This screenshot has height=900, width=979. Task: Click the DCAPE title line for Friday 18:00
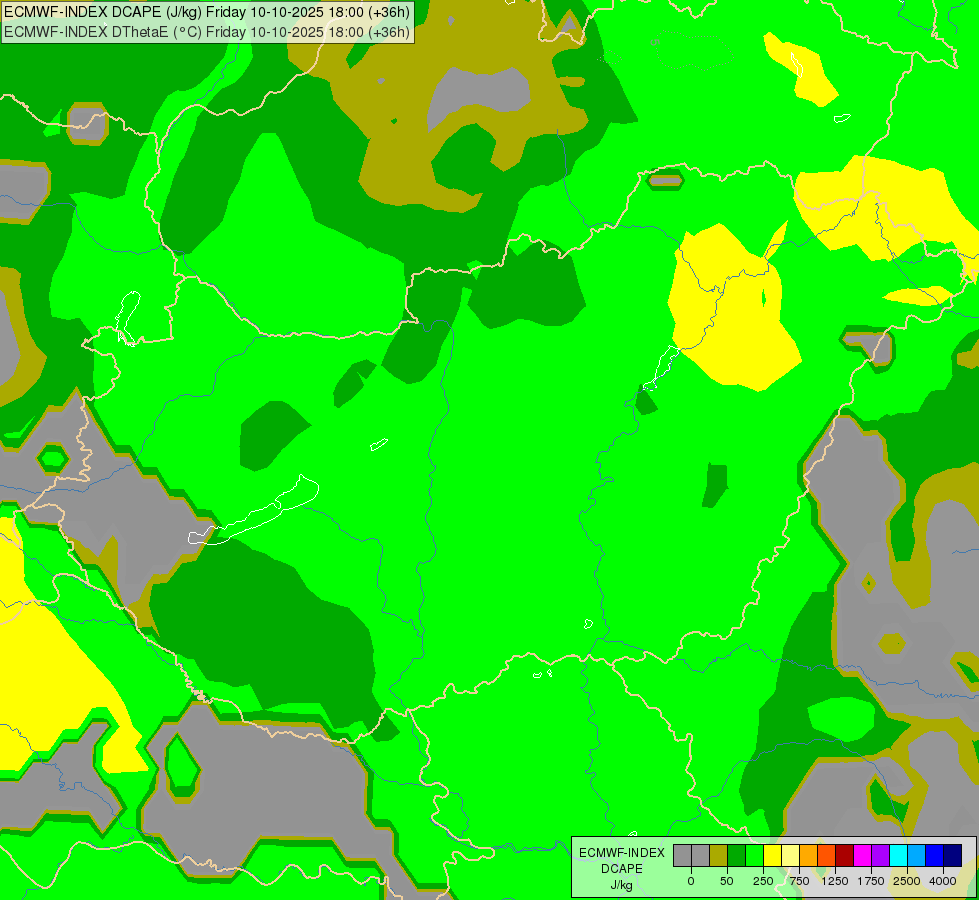(x=207, y=12)
